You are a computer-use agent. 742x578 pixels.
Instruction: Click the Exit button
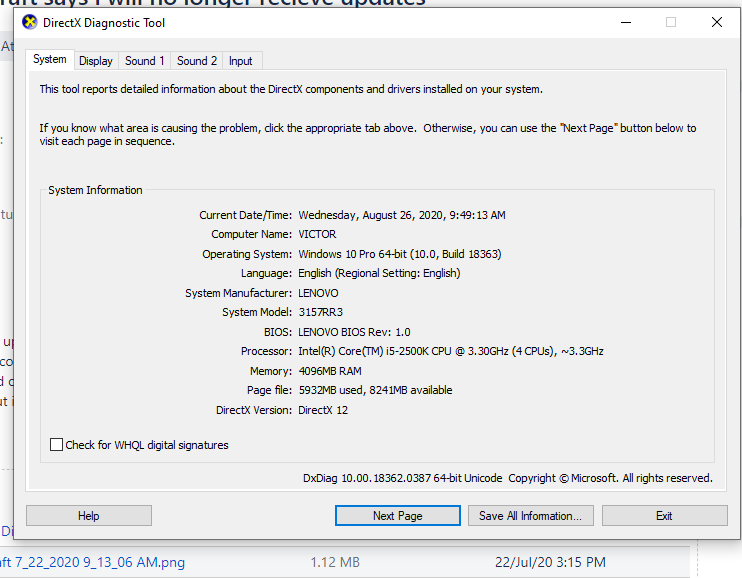tap(664, 516)
